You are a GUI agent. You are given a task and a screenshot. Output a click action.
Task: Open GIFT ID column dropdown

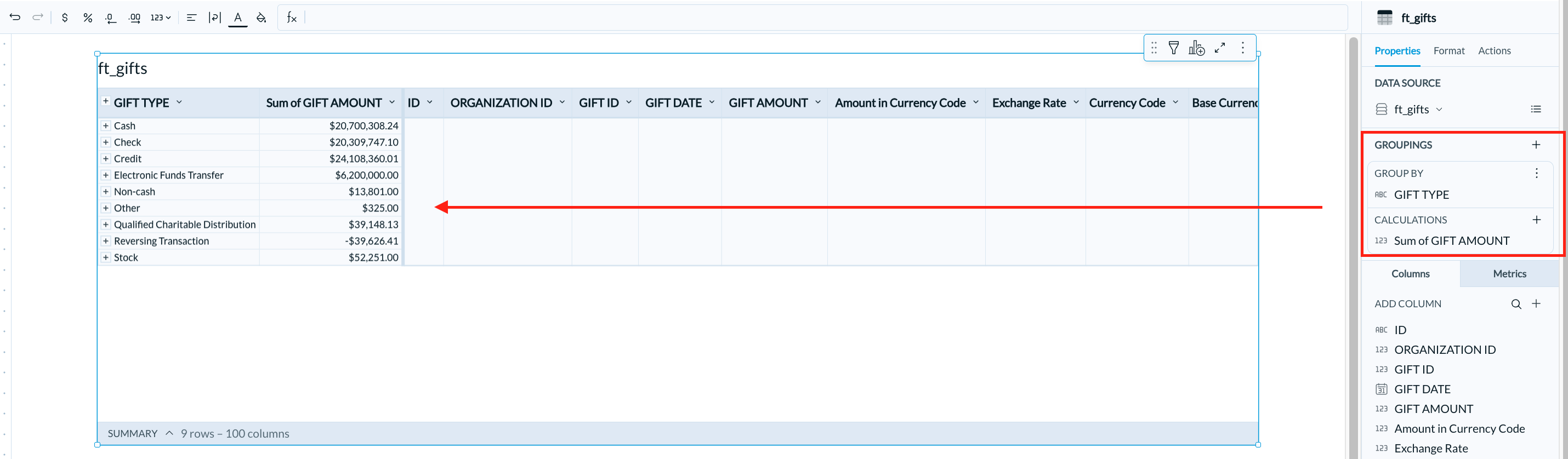(x=629, y=102)
